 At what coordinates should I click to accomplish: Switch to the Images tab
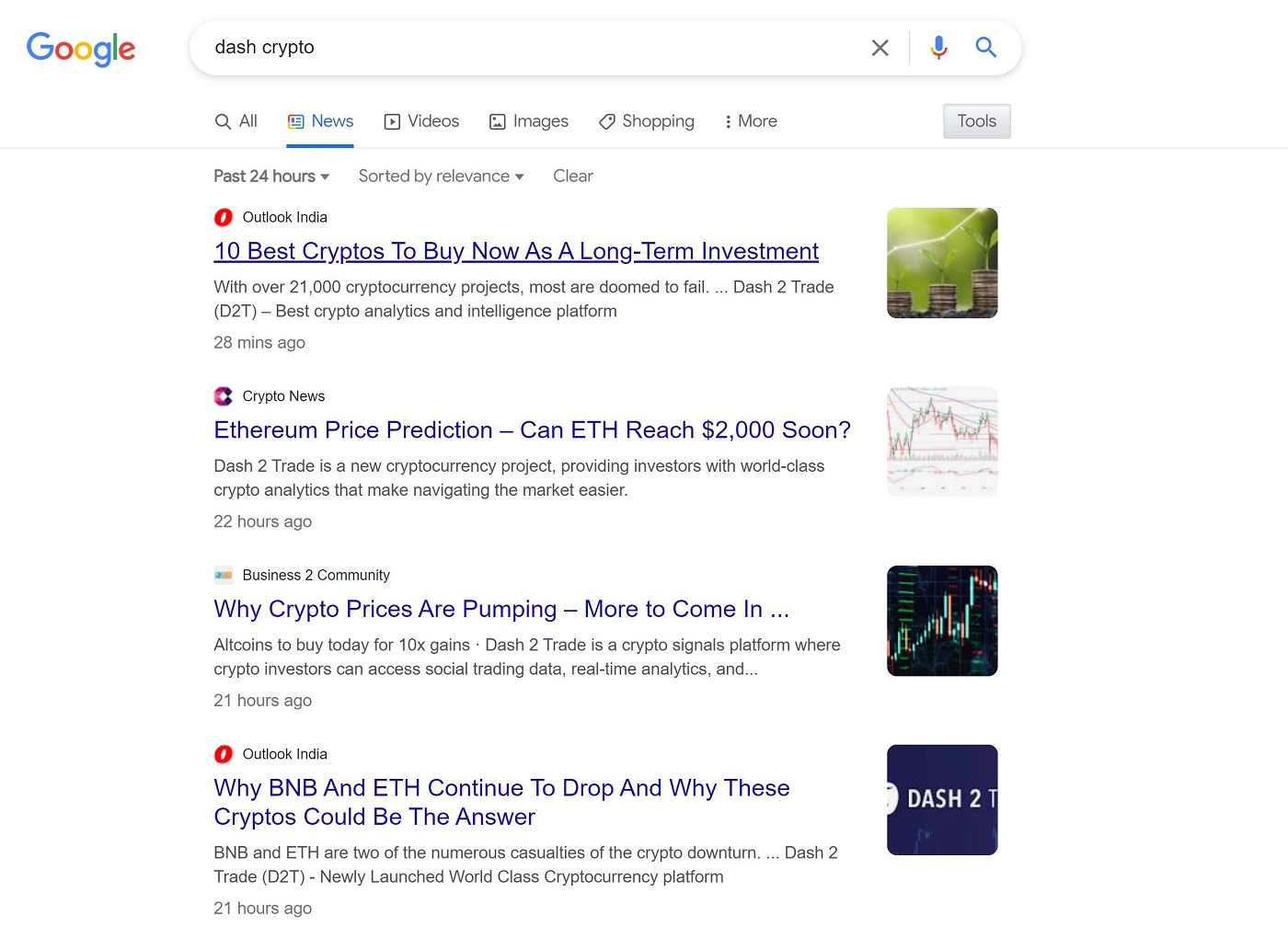click(528, 121)
